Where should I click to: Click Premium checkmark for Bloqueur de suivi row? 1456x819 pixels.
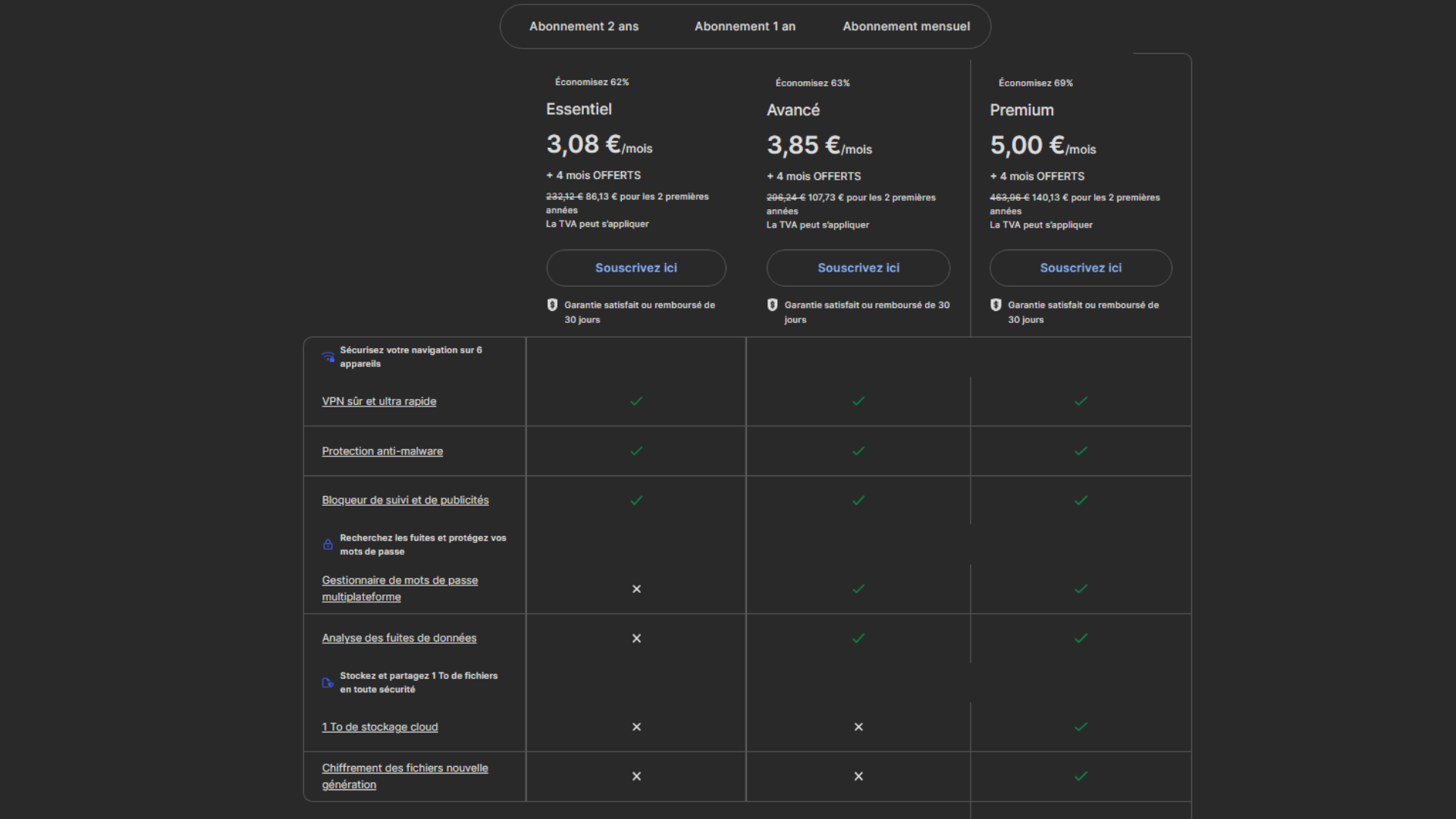[x=1081, y=500]
